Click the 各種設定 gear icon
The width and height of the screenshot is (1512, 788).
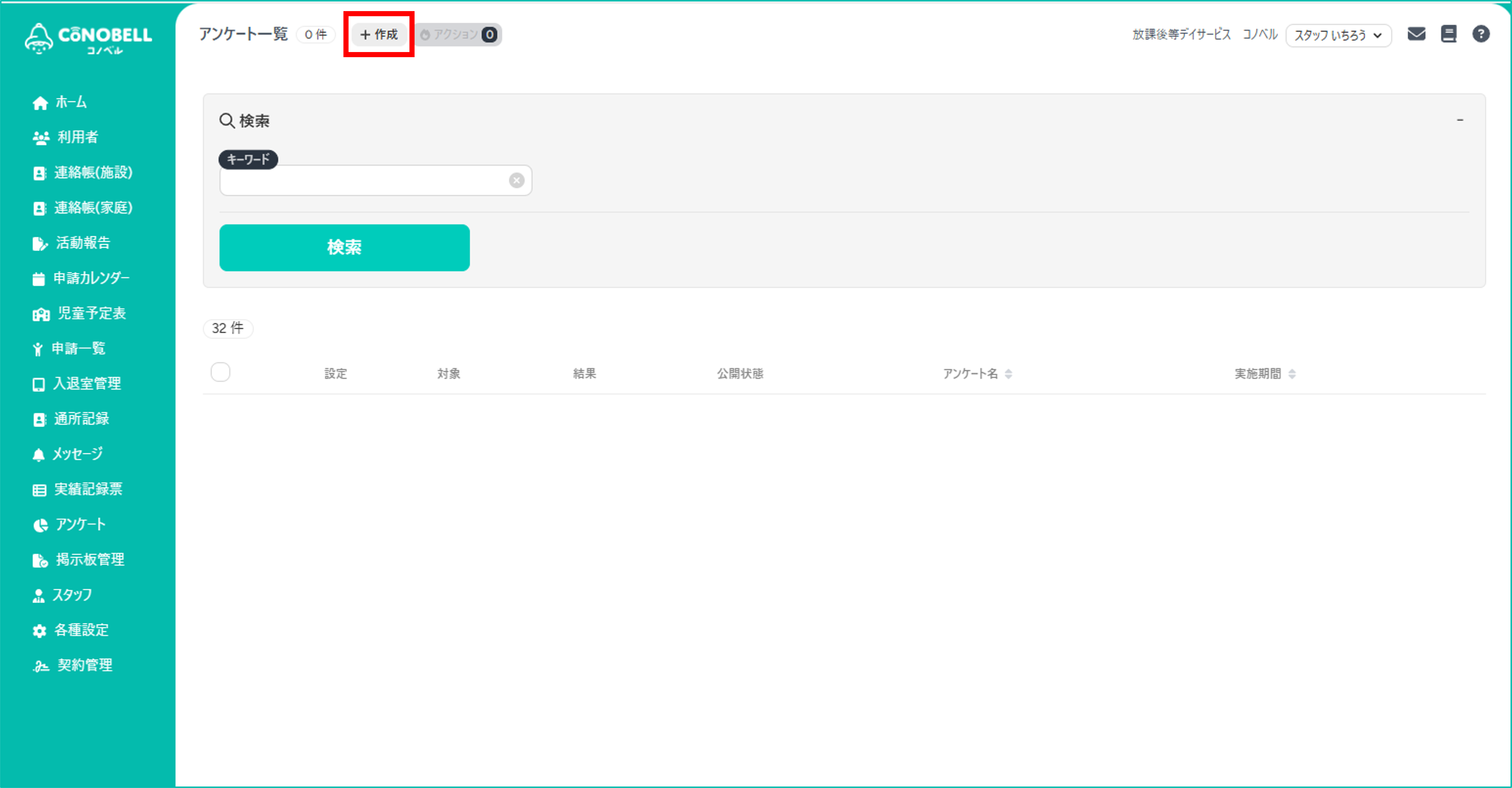(39, 631)
